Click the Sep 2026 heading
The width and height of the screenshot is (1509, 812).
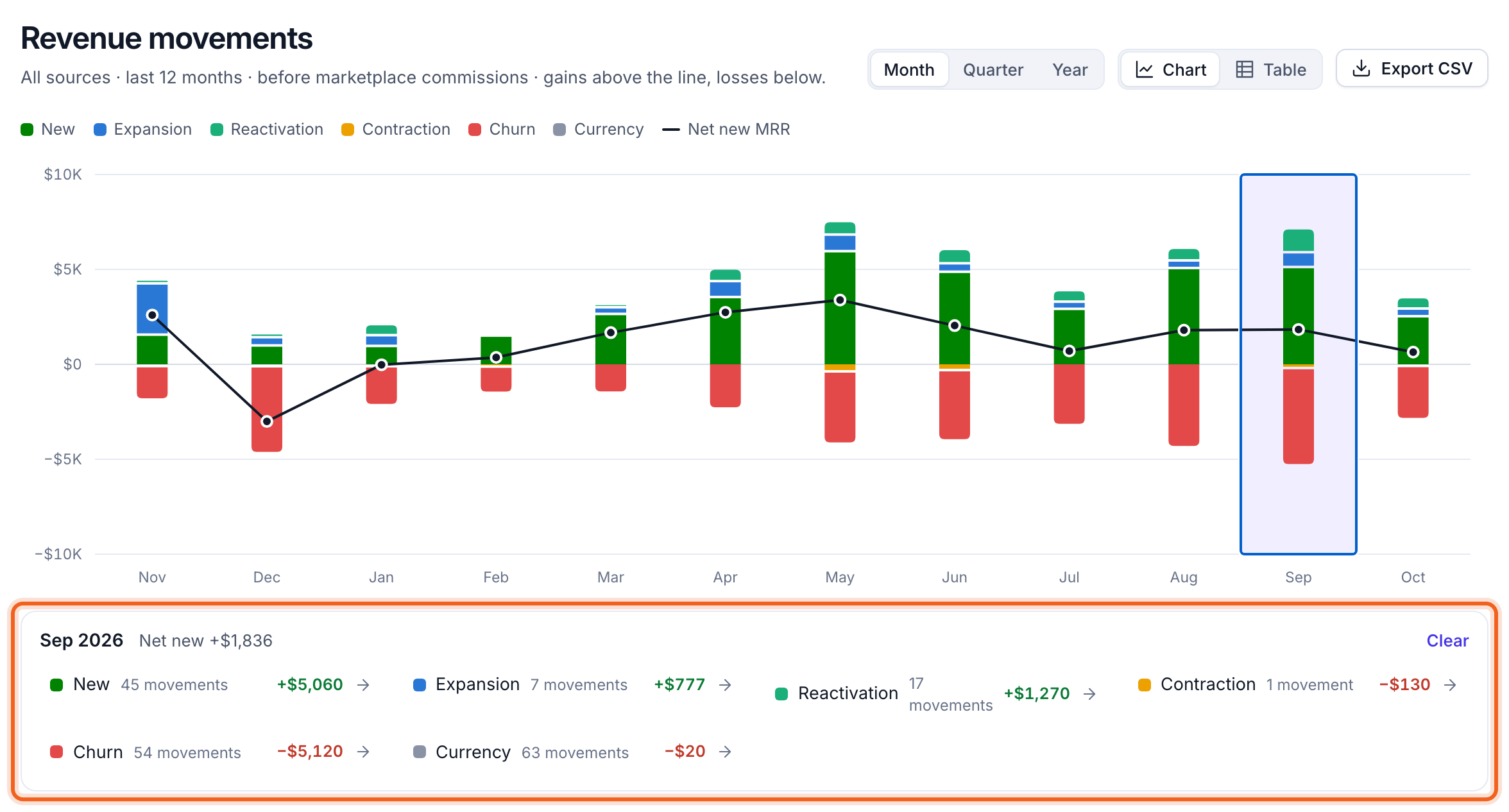[x=81, y=641]
